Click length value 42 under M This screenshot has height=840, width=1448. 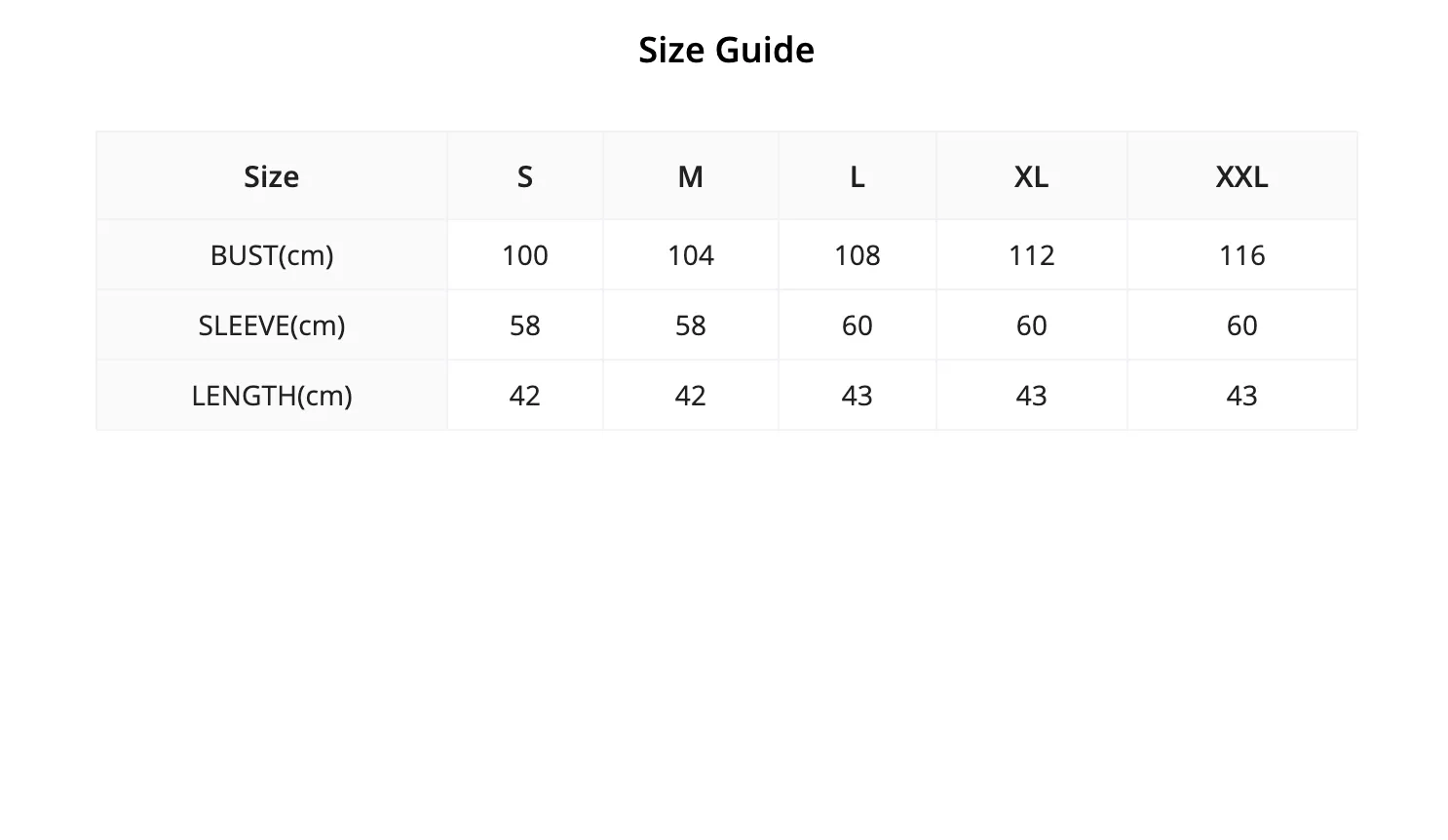691,396
